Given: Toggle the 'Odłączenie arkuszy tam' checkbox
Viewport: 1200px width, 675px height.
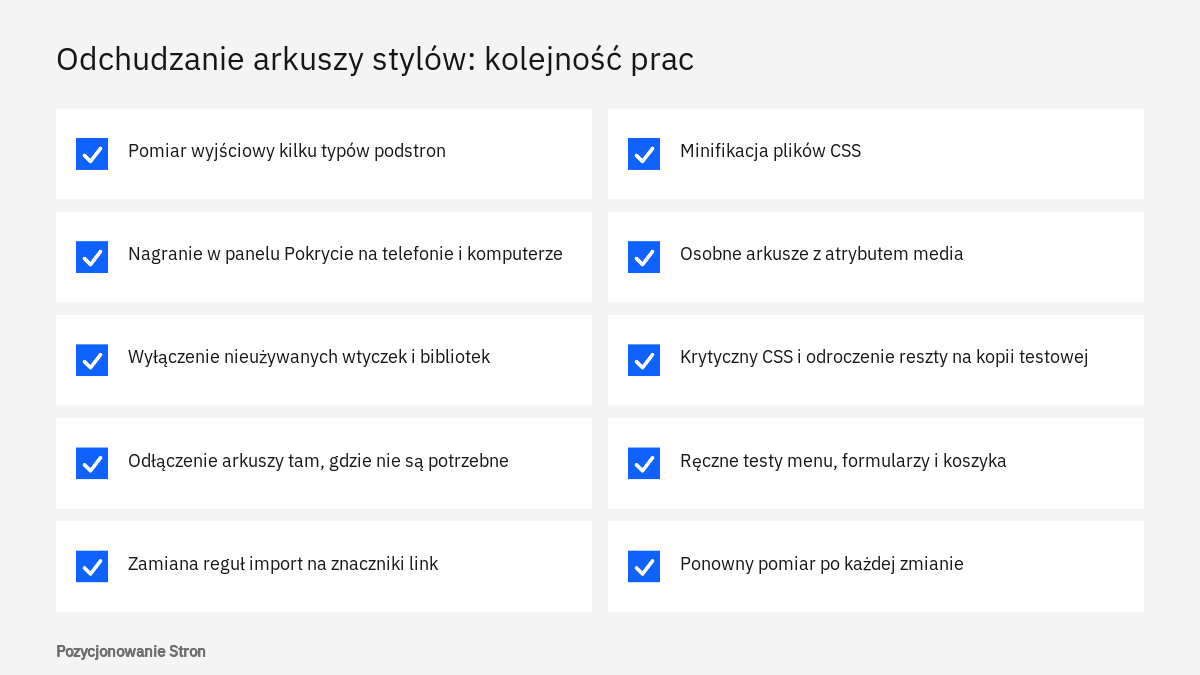Looking at the screenshot, I should pos(92,463).
